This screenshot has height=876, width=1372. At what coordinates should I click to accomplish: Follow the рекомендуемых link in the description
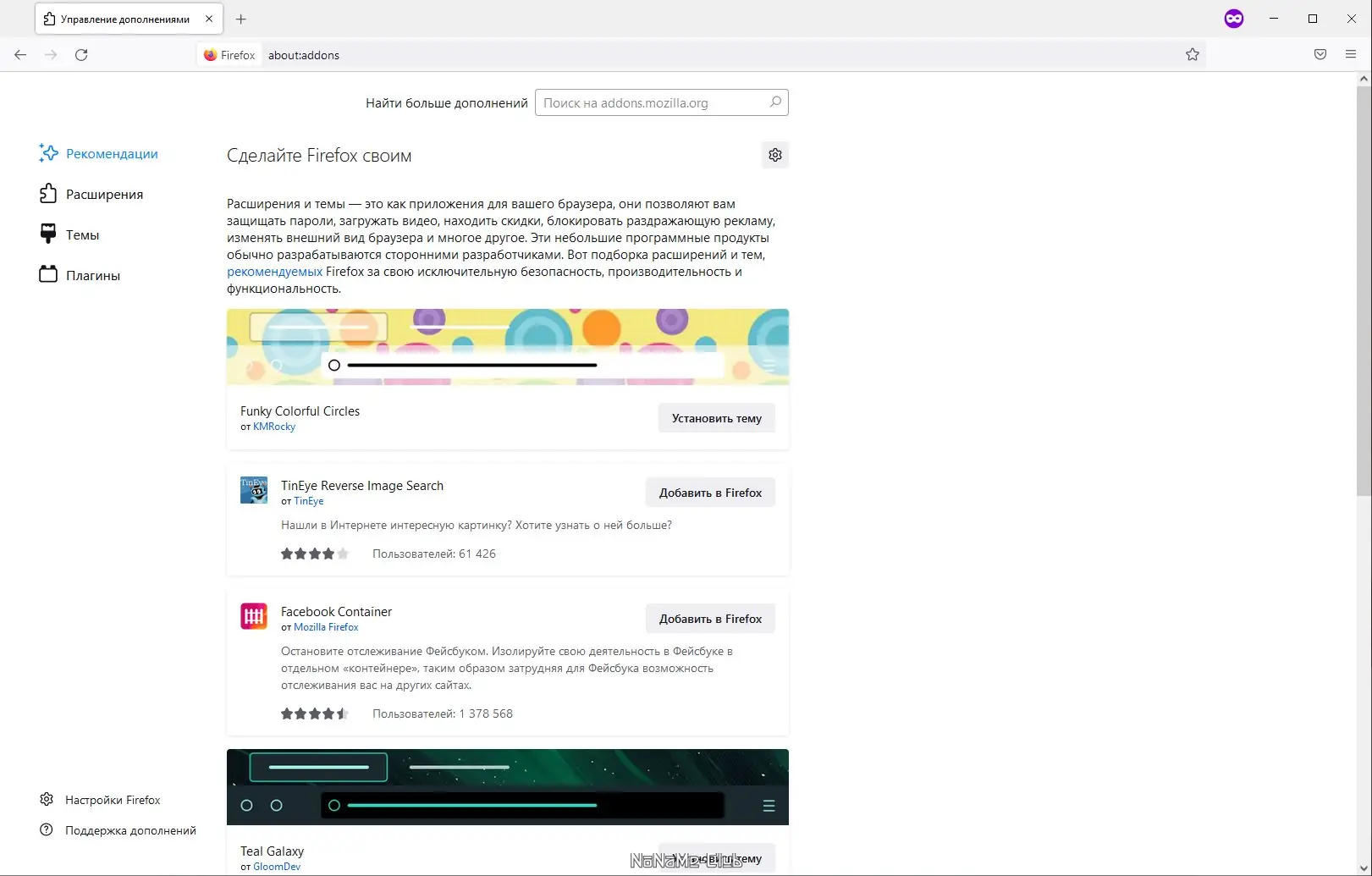click(x=274, y=272)
